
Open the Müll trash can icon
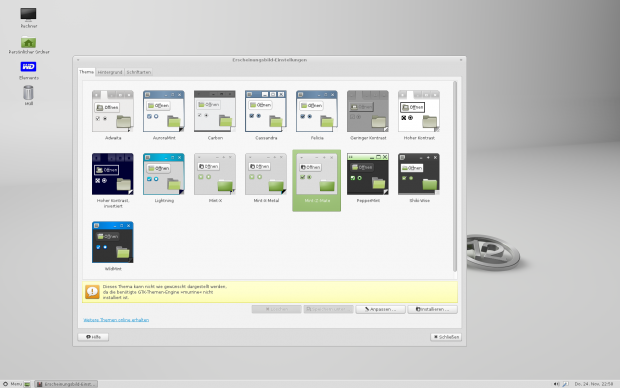28,93
